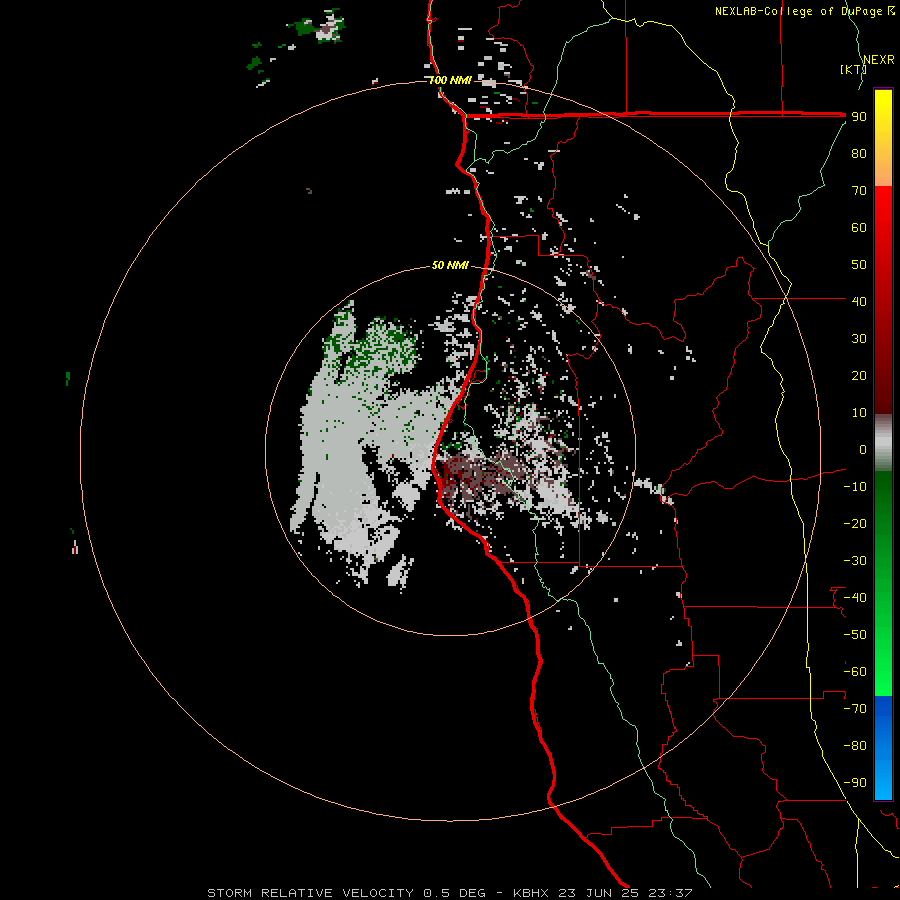Viewport: 900px width, 900px height.
Task: Click the -10 value on the velocity scale
Action: [855, 487]
